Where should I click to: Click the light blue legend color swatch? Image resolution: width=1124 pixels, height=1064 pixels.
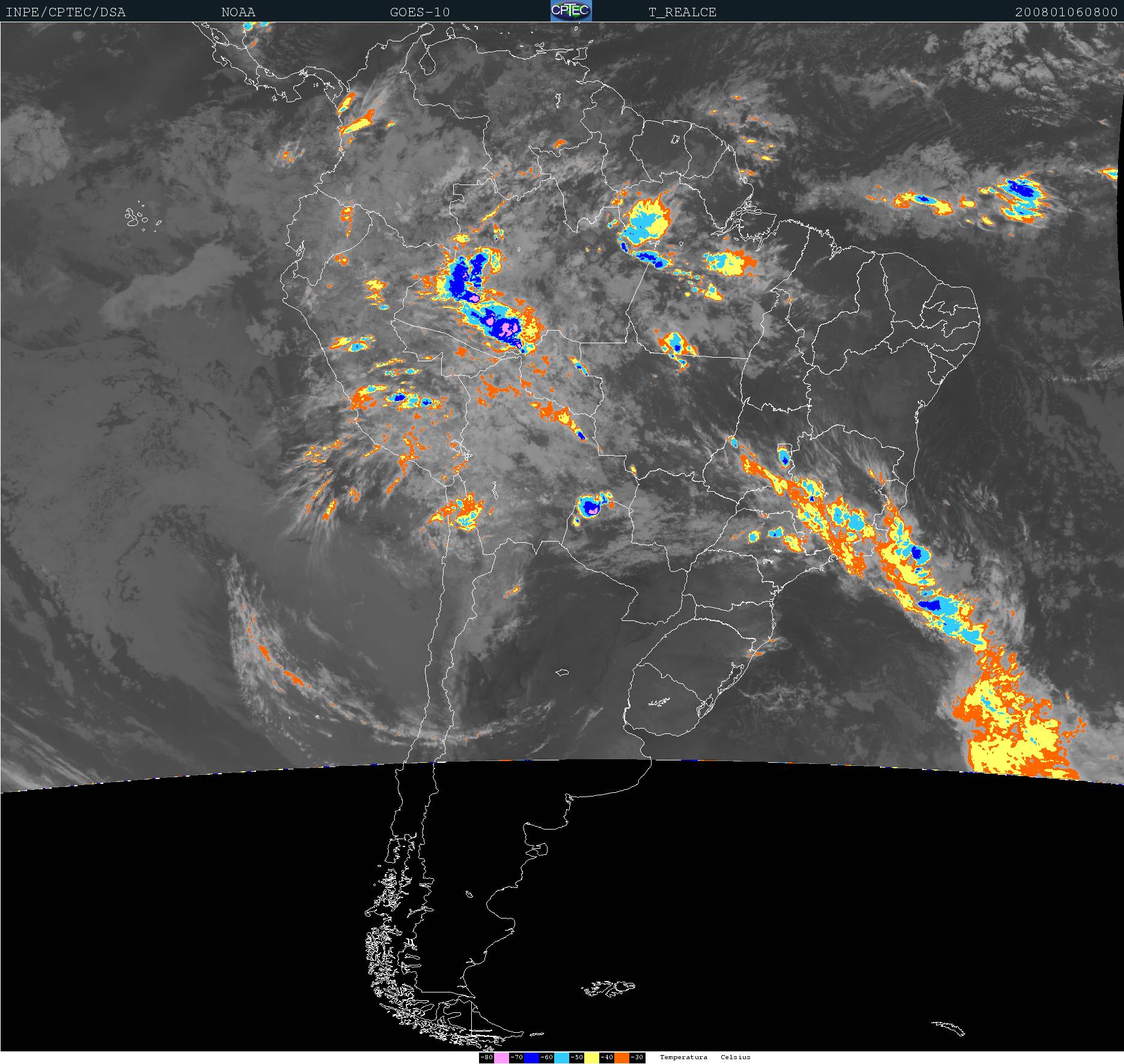pos(561,1057)
